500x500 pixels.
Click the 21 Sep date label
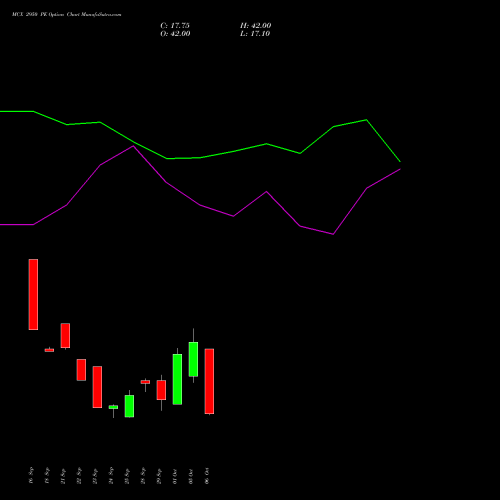tap(63, 476)
